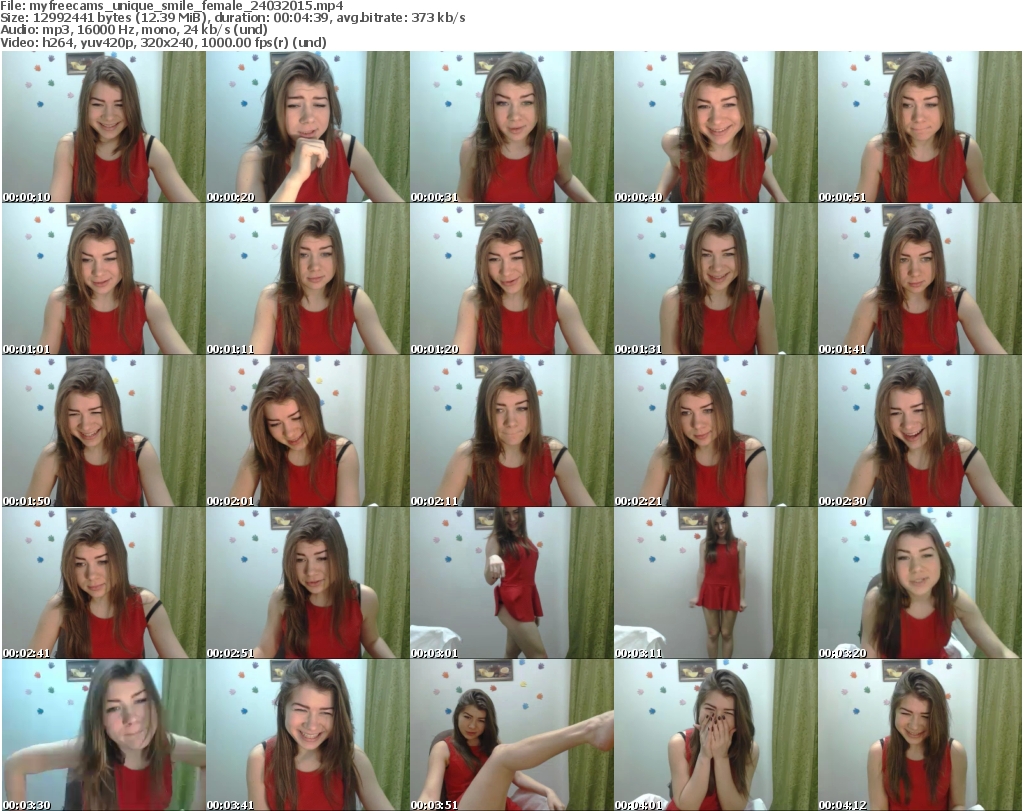The image size is (1024, 811).
Task: Click the Size and duration info line
Action: [x=232, y=18]
